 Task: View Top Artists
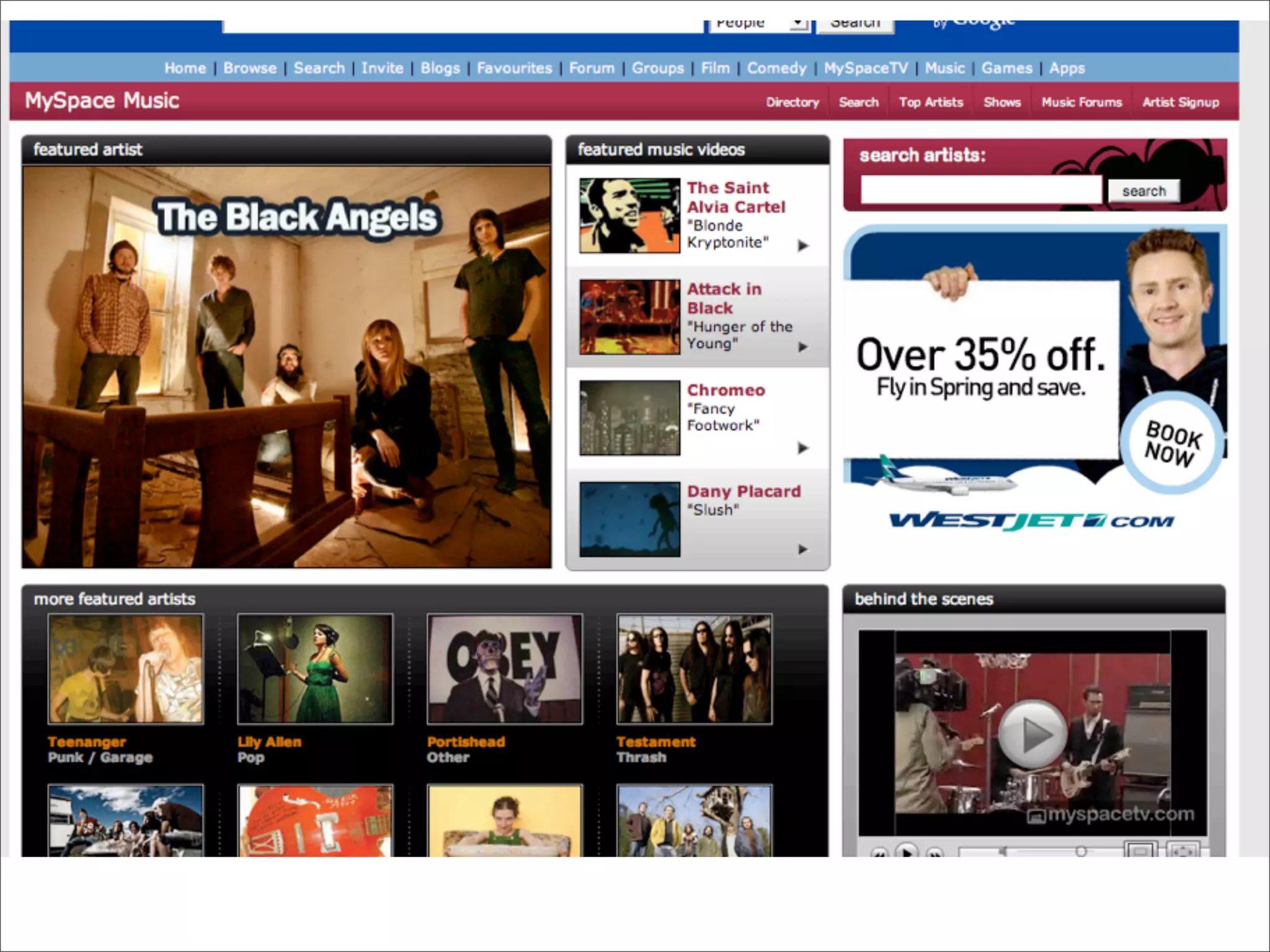[x=931, y=102]
